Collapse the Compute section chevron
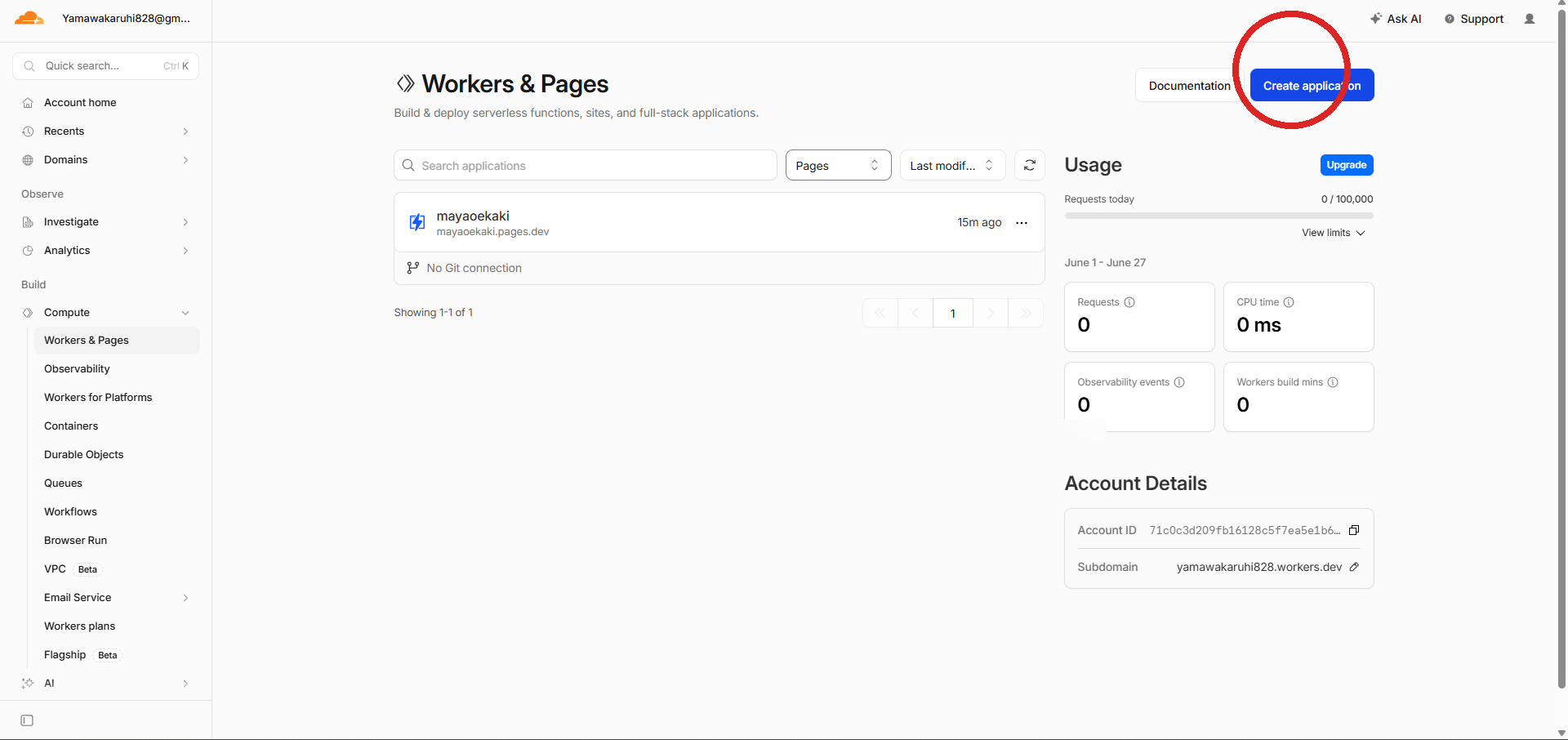Image resolution: width=1568 pixels, height=740 pixels. 185,313
